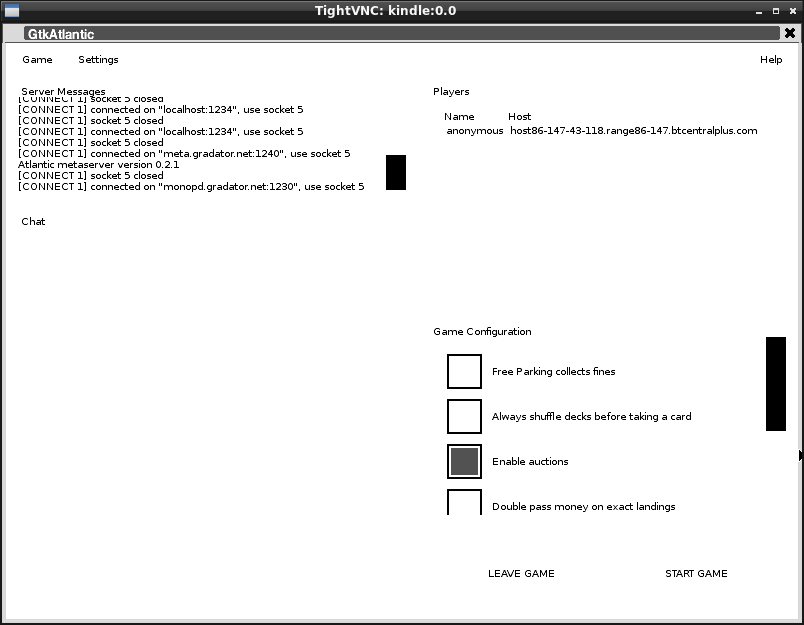Open the Help menu
Image resolution: width=804 pixels, height=625 pixels.
click(771, 59)
